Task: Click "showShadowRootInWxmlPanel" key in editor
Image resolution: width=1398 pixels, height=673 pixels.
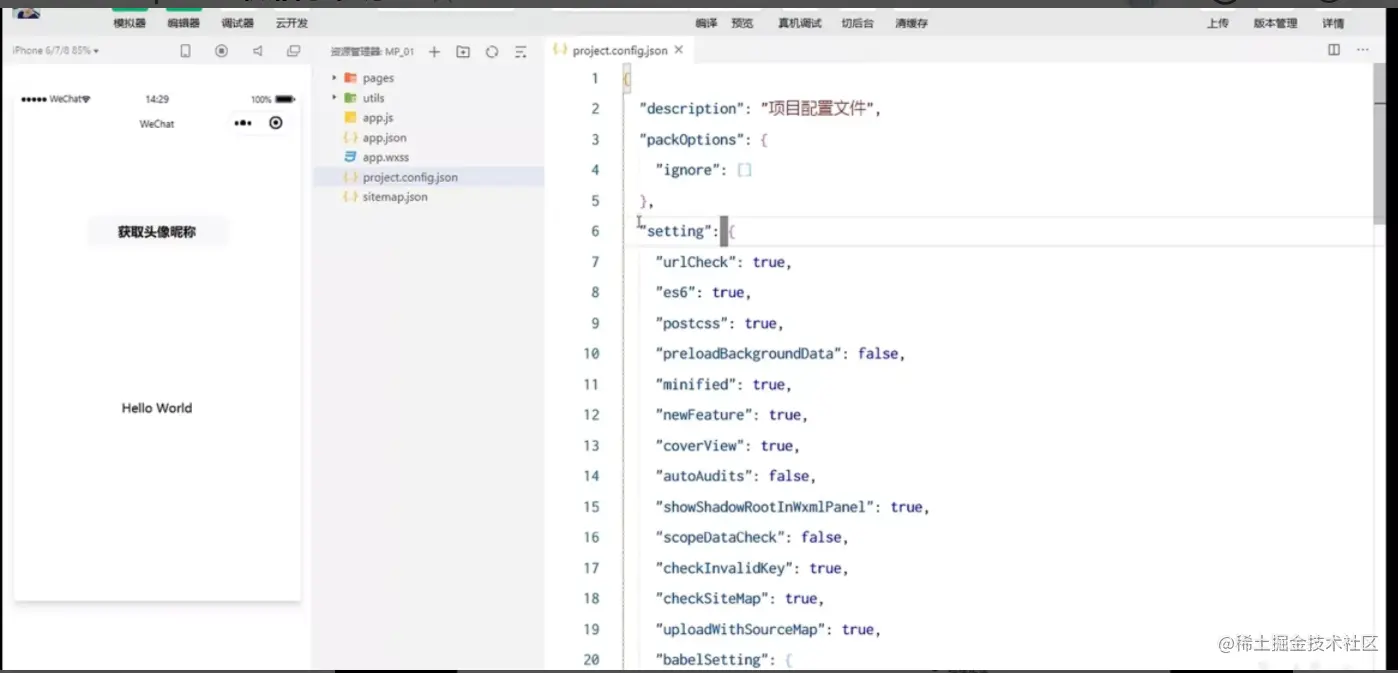Action: (x=767, y=507)
